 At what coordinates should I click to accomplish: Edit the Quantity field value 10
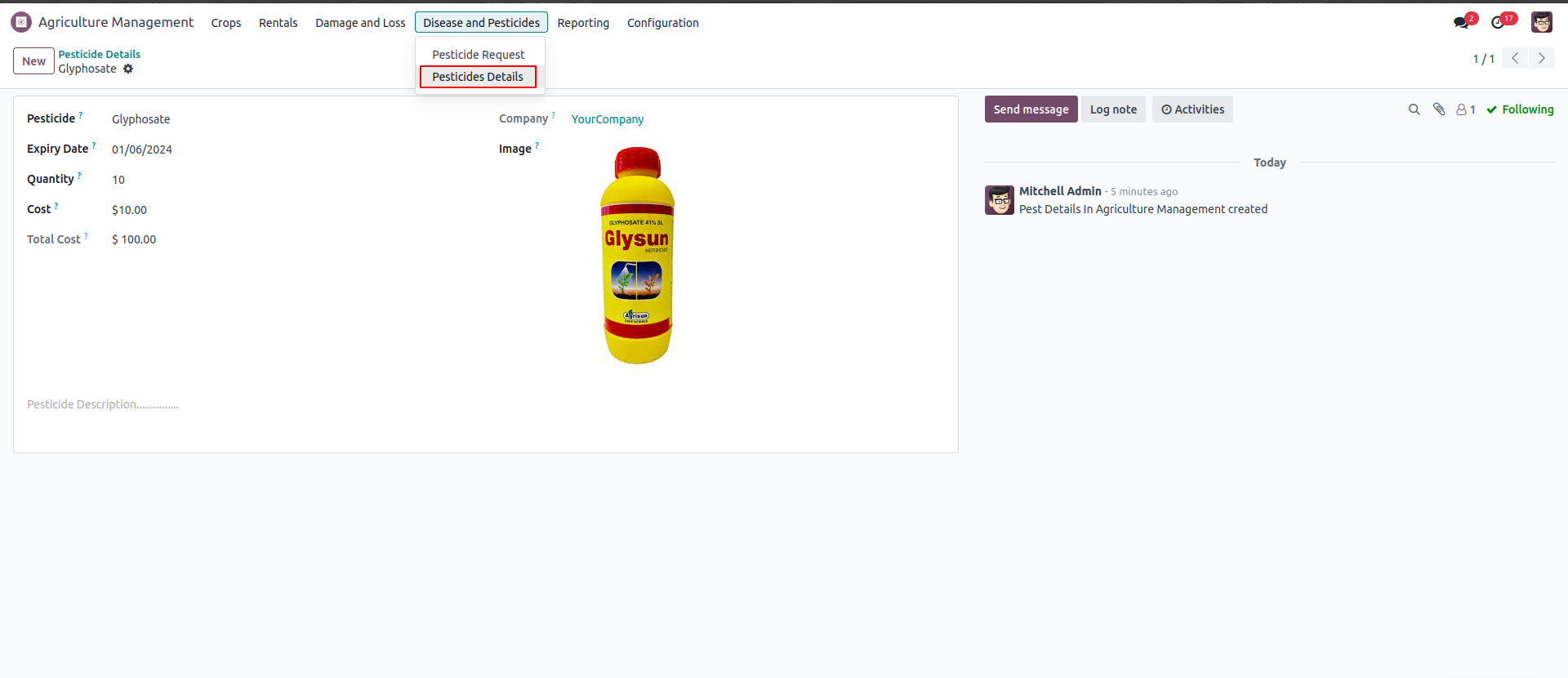coord(118,180)
